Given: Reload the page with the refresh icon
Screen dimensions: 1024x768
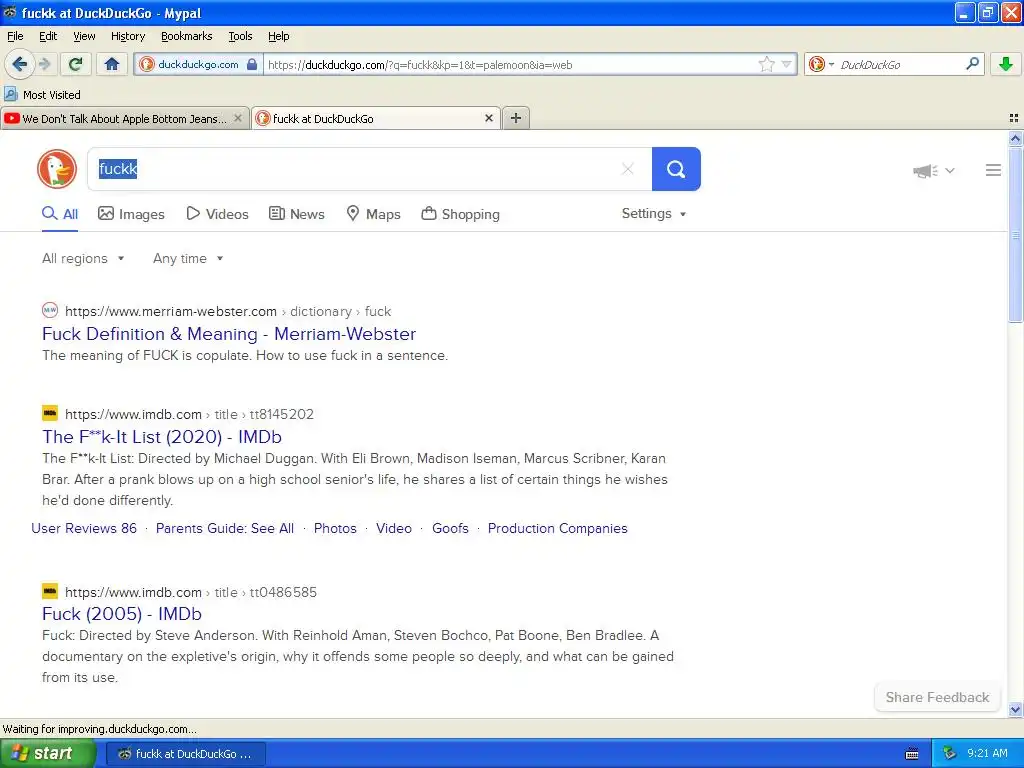Looking at the screenshot, I should 75,64.
